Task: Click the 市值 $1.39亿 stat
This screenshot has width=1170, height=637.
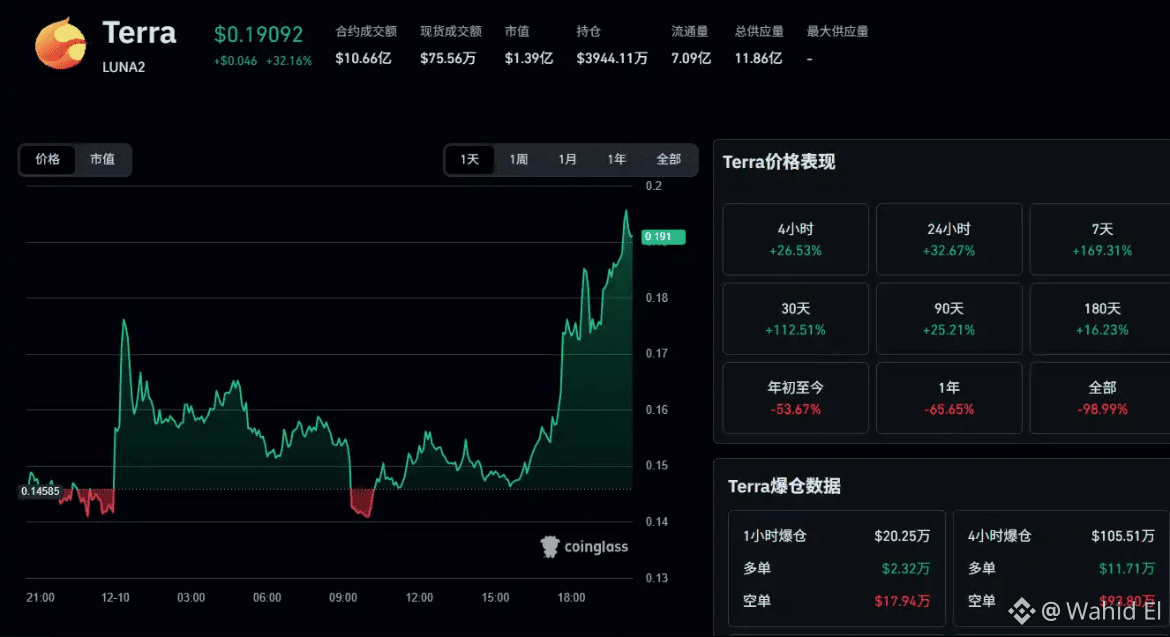Action: pos(528,45)
